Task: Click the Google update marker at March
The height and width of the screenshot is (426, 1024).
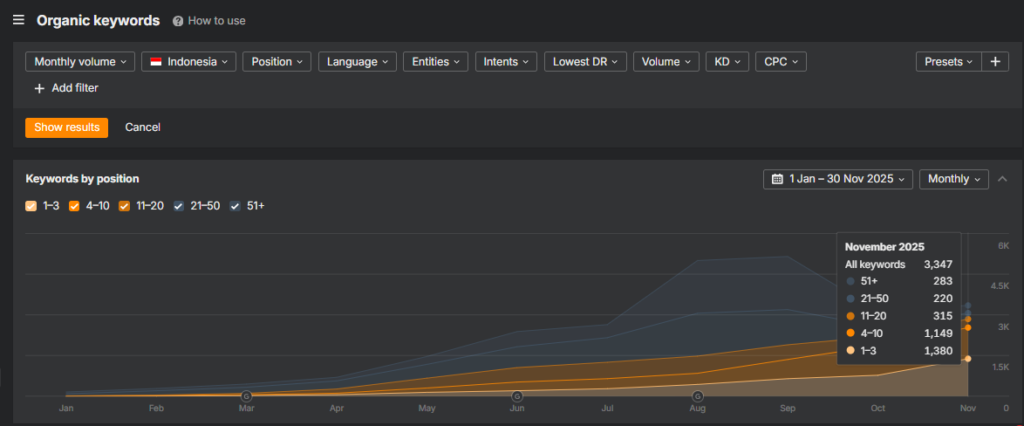Action: (x=246, y=396)
